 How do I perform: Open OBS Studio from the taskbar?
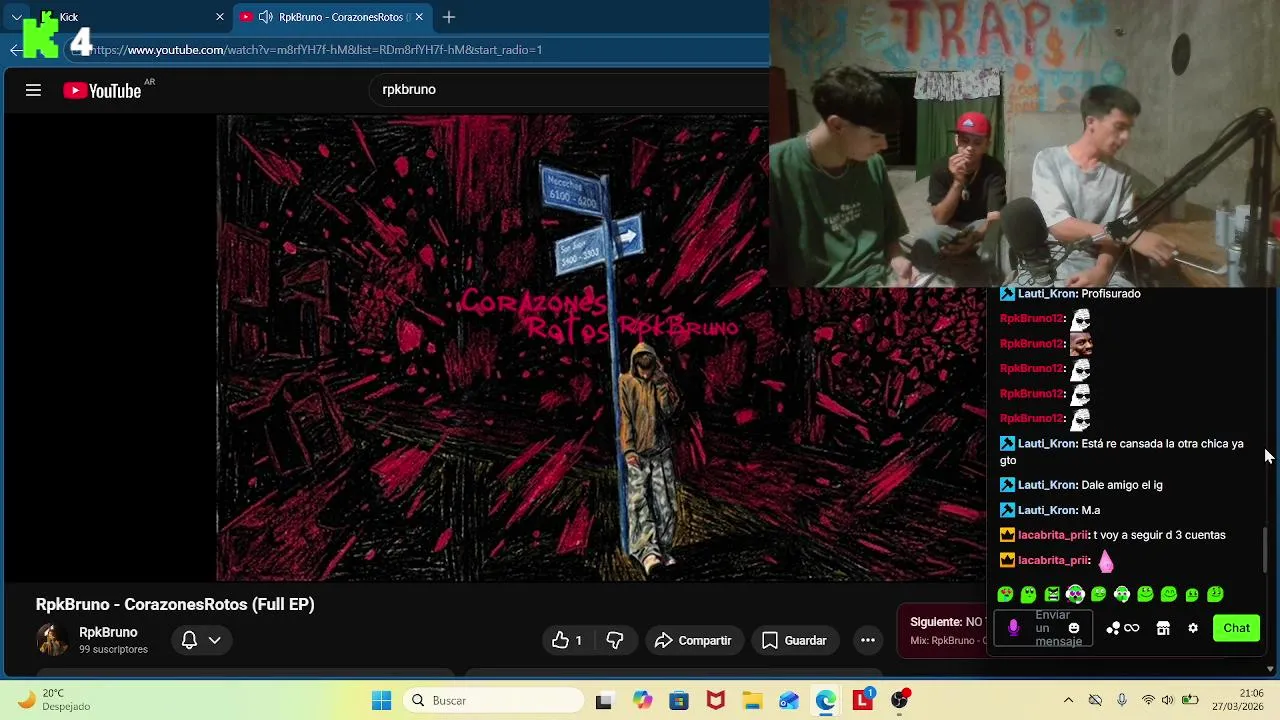900,701
